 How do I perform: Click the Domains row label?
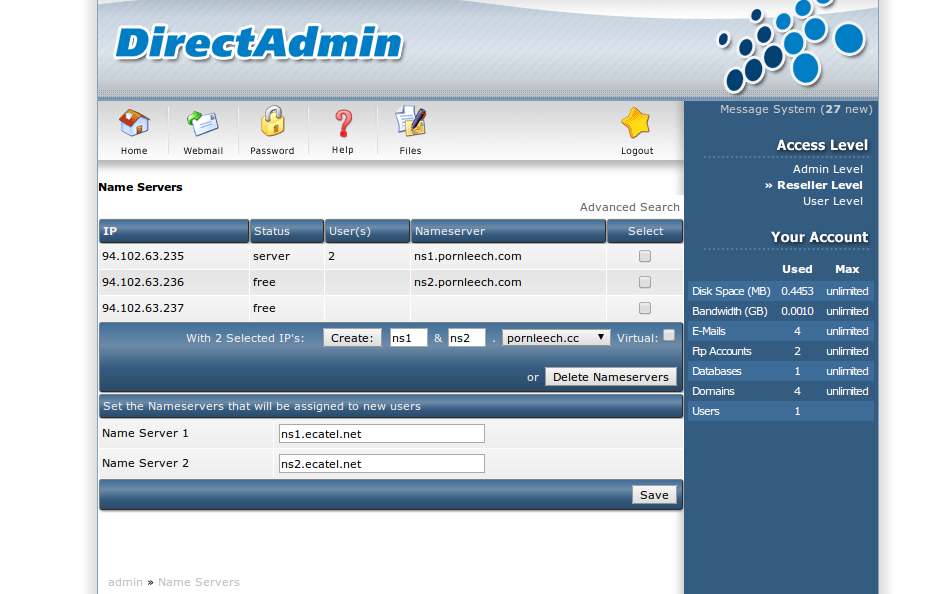[x=713, y=391]
